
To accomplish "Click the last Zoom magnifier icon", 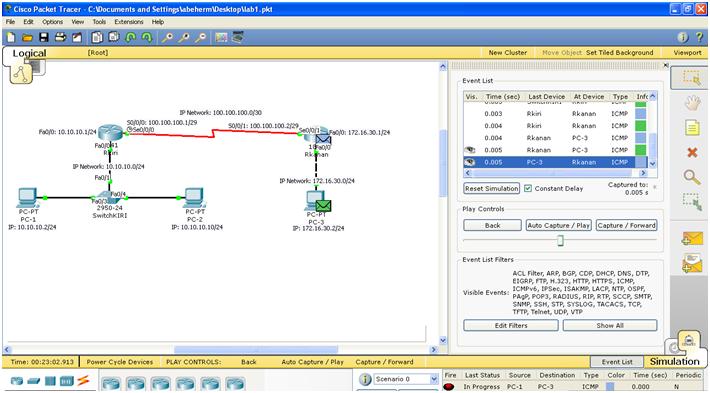I will click(201, 38).
